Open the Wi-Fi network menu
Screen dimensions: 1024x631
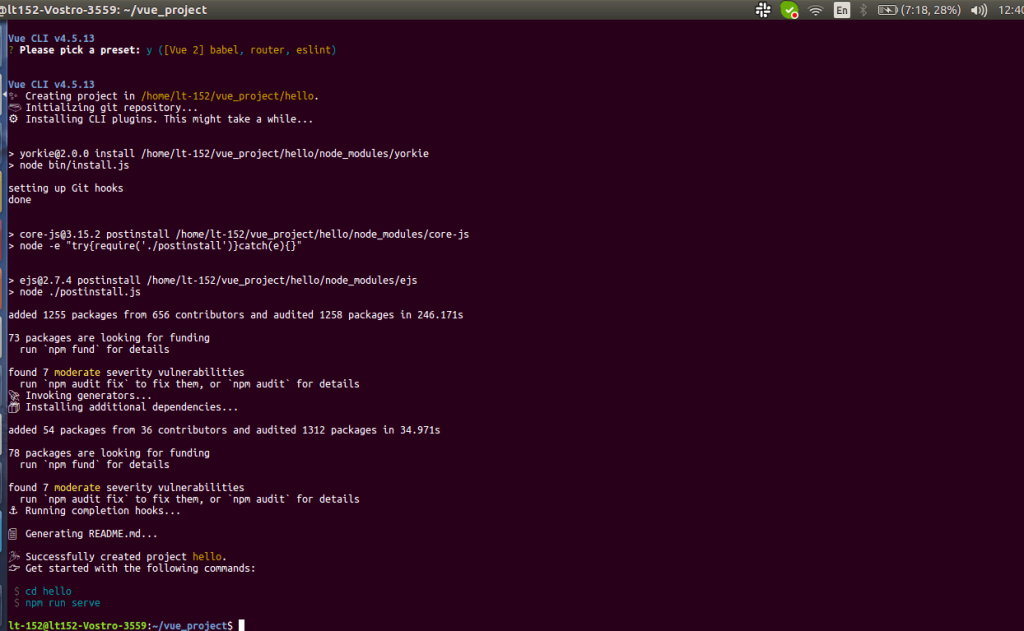(x=816, y=10)
